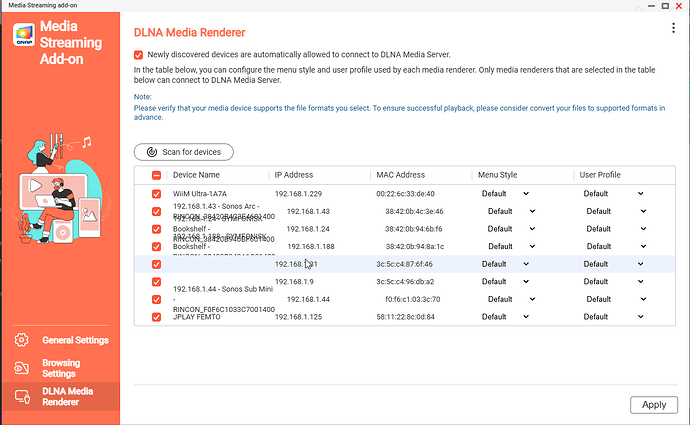
Task: Click IP address 192.168.1.125
Action: 298,317
